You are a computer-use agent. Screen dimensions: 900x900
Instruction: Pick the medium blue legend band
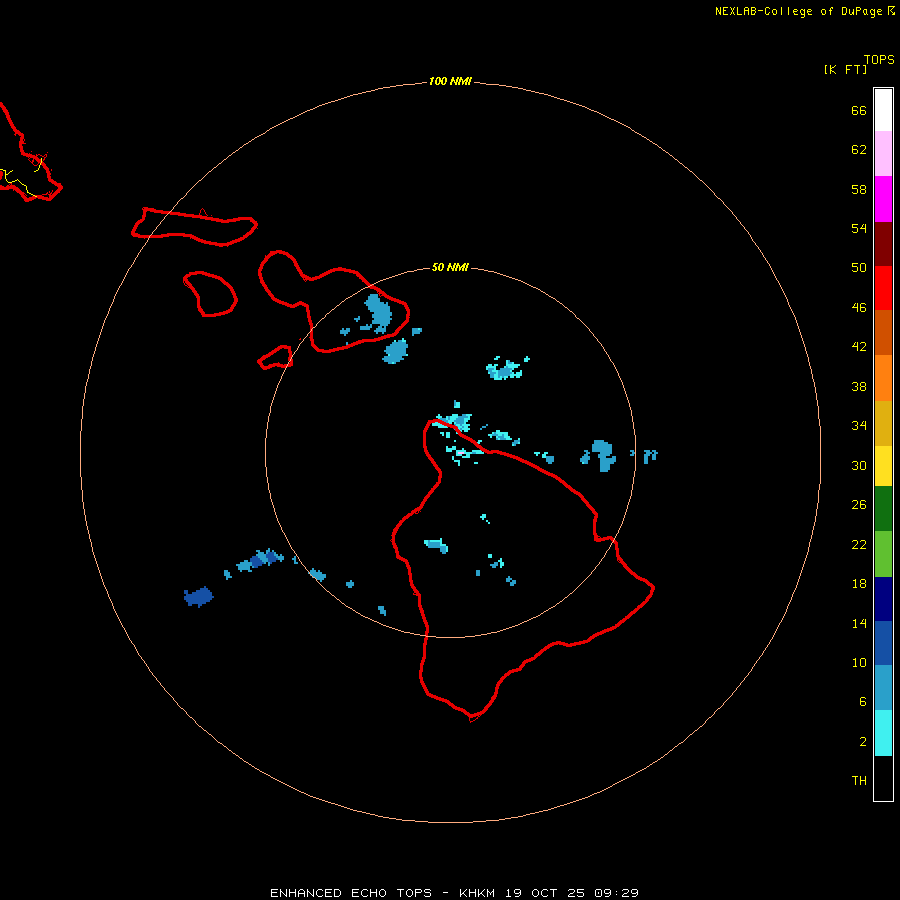point(883,643)
